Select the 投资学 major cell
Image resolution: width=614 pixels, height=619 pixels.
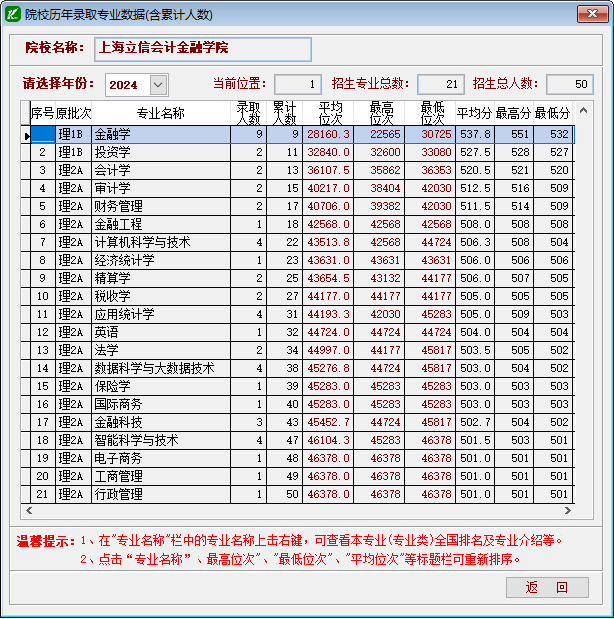(161, 152)
